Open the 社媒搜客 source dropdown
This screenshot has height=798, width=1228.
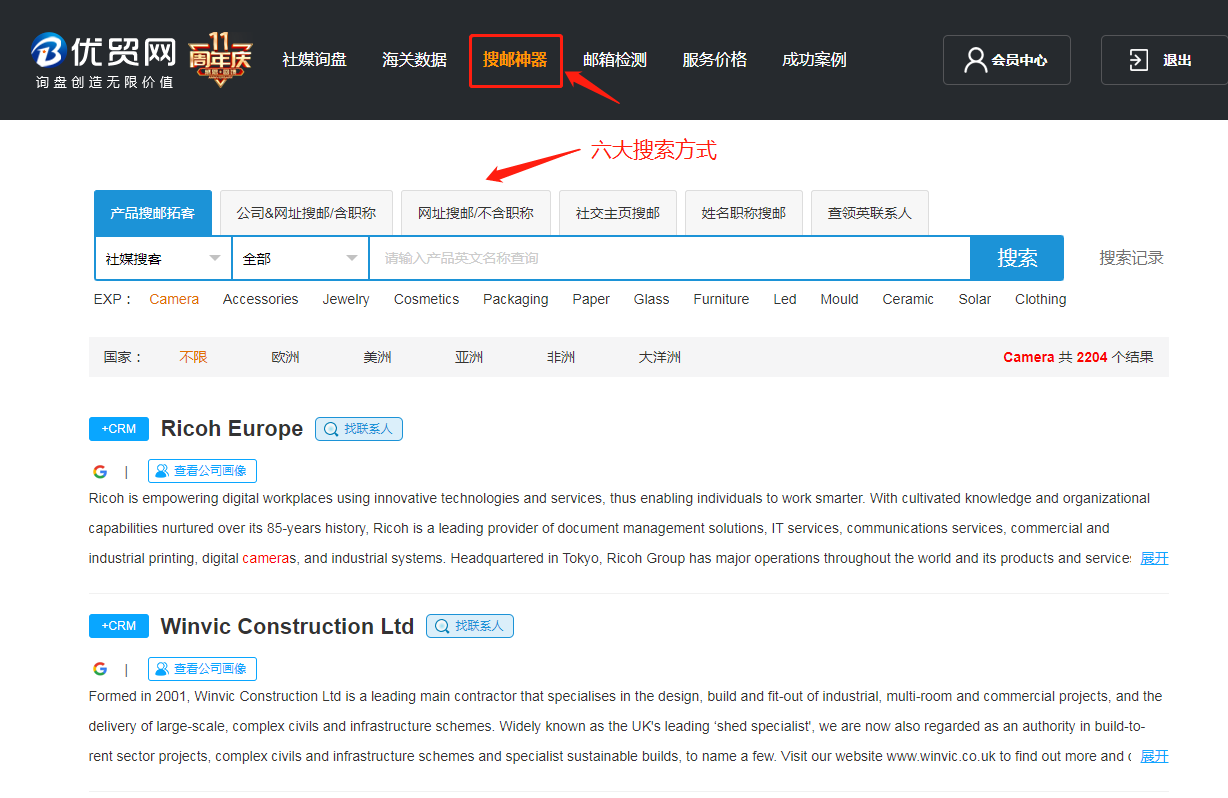(x=163, y=258)
